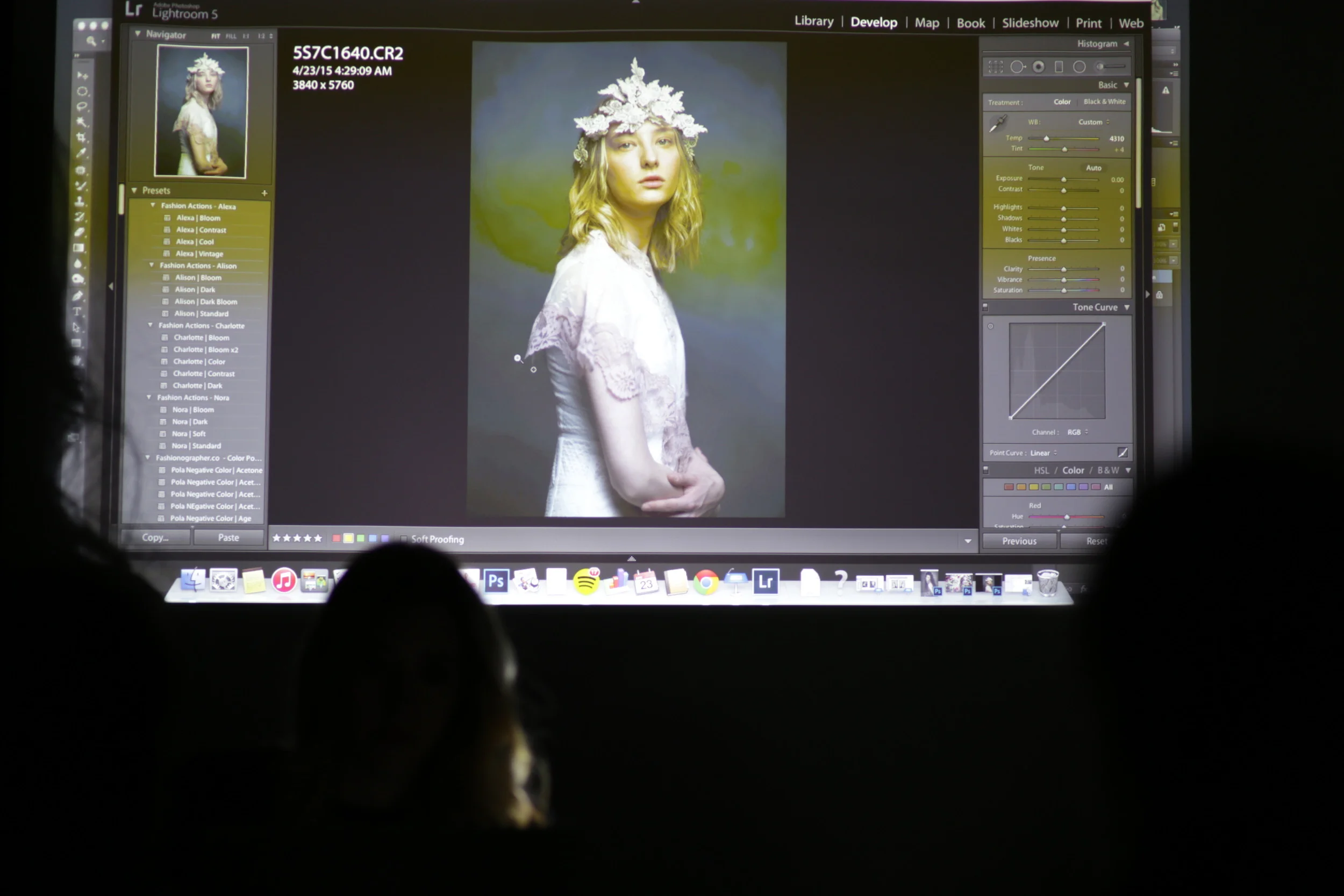Select the Spot Removal tool icon
This screenshot has height=896, width=1344.
pyautogui.click(x=1017, y=67)
